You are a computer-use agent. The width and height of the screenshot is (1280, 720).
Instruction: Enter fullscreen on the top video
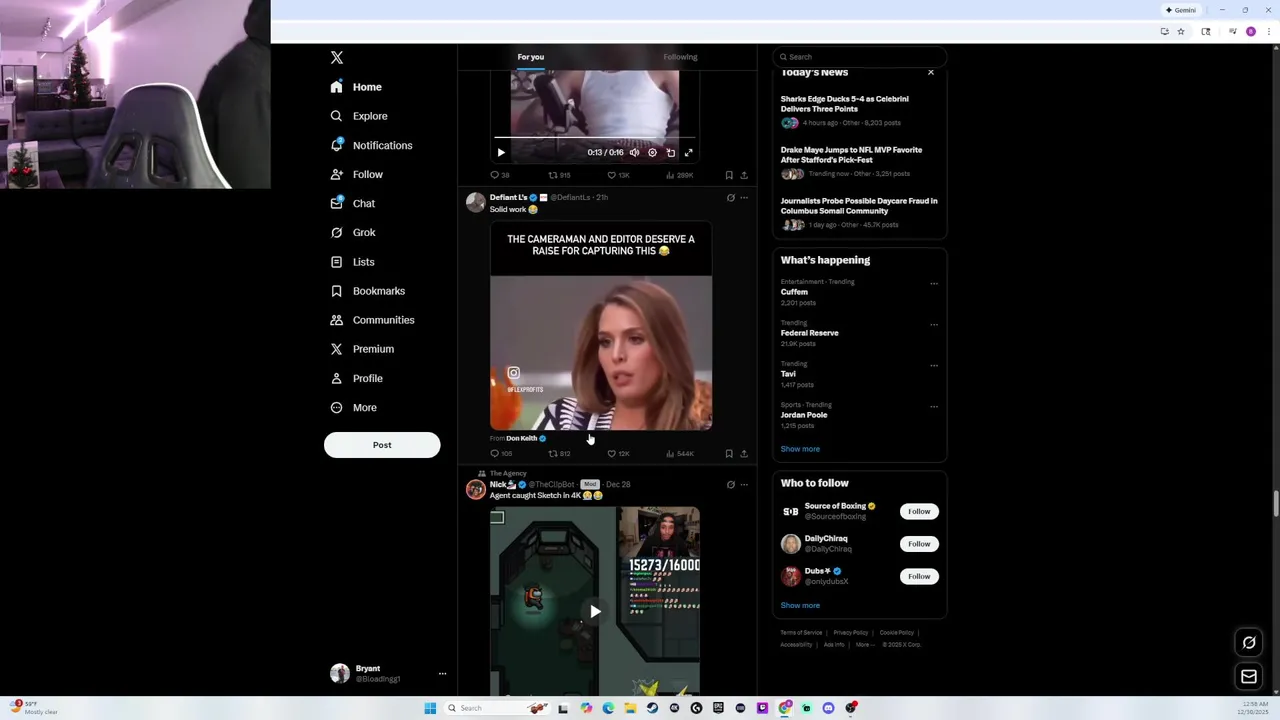(689, 153)
